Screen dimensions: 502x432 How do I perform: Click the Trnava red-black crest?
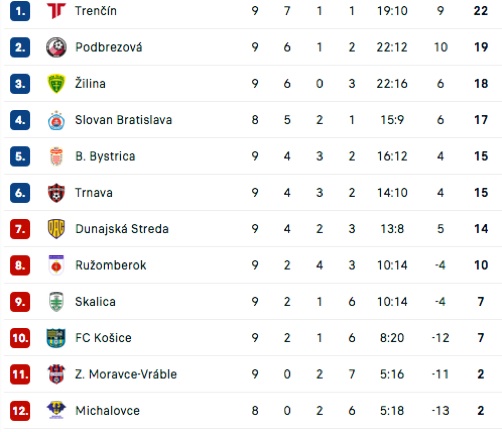(x=56, y=193)
